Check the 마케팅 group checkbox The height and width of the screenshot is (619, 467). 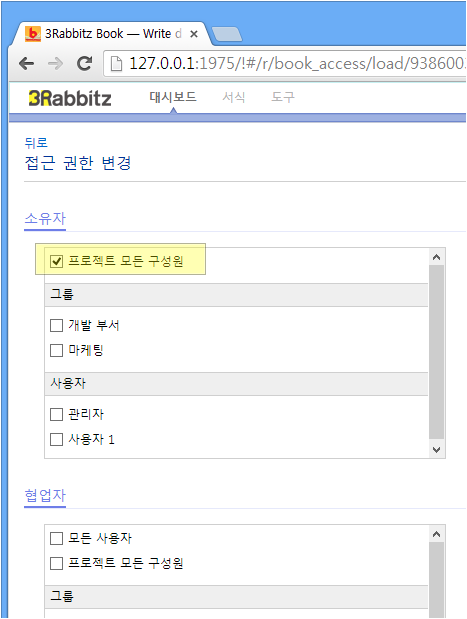coord(56,350)
